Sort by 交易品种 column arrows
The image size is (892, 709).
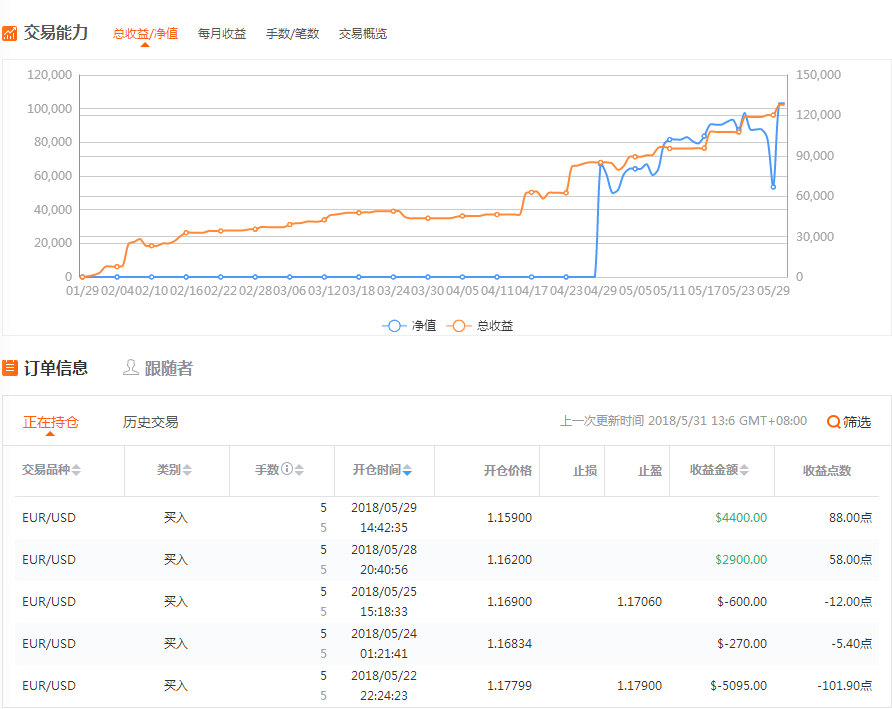pos(76,470)
